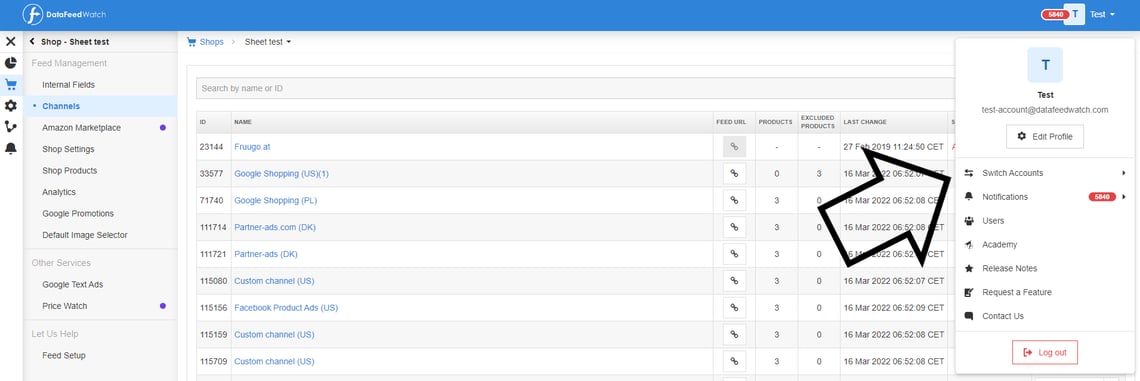The image size is (1140, 381).
Task: Expand the Notifications submenu arrow
Action: 1123,197
